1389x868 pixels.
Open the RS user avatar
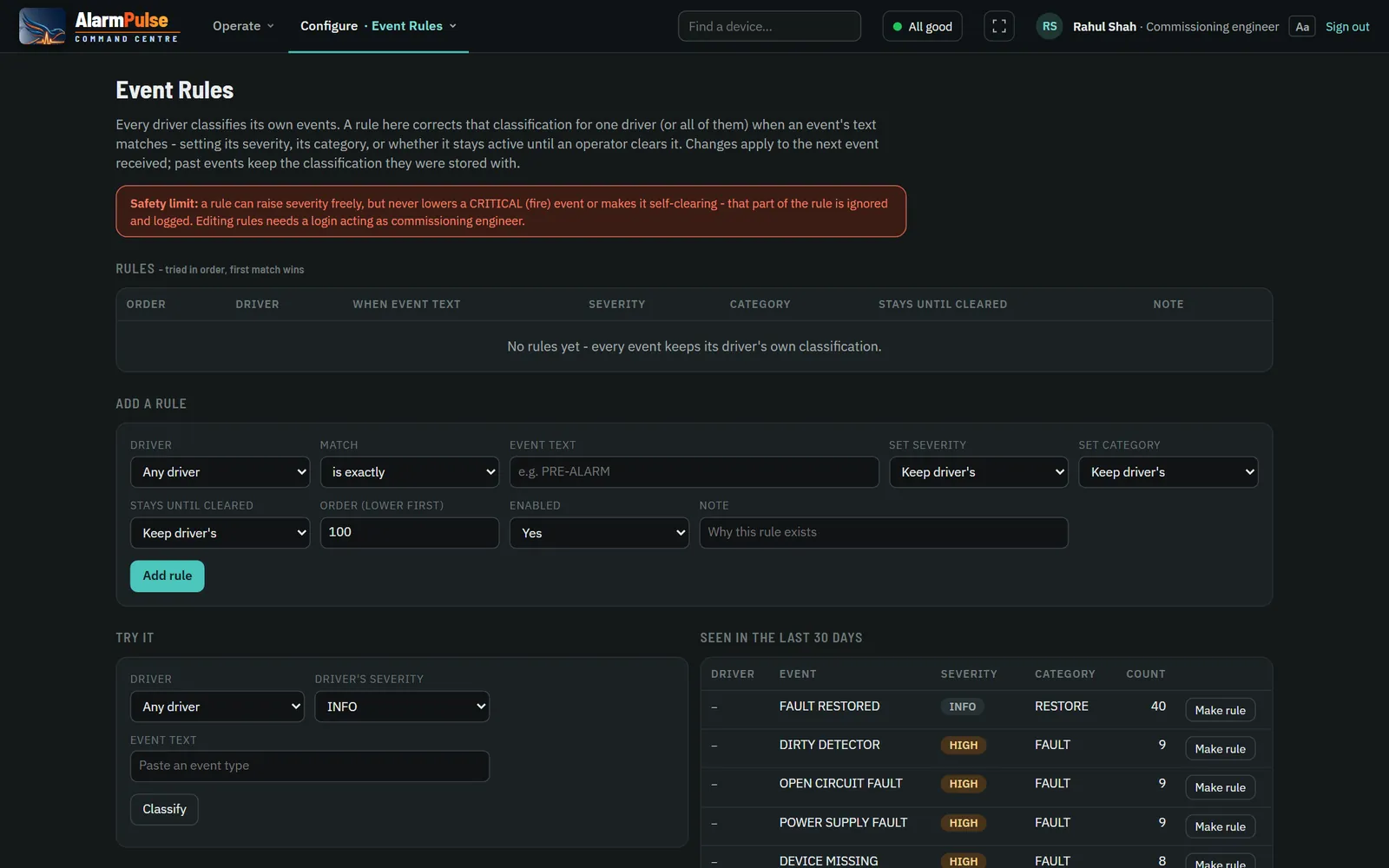click(x=1050, y=26)
